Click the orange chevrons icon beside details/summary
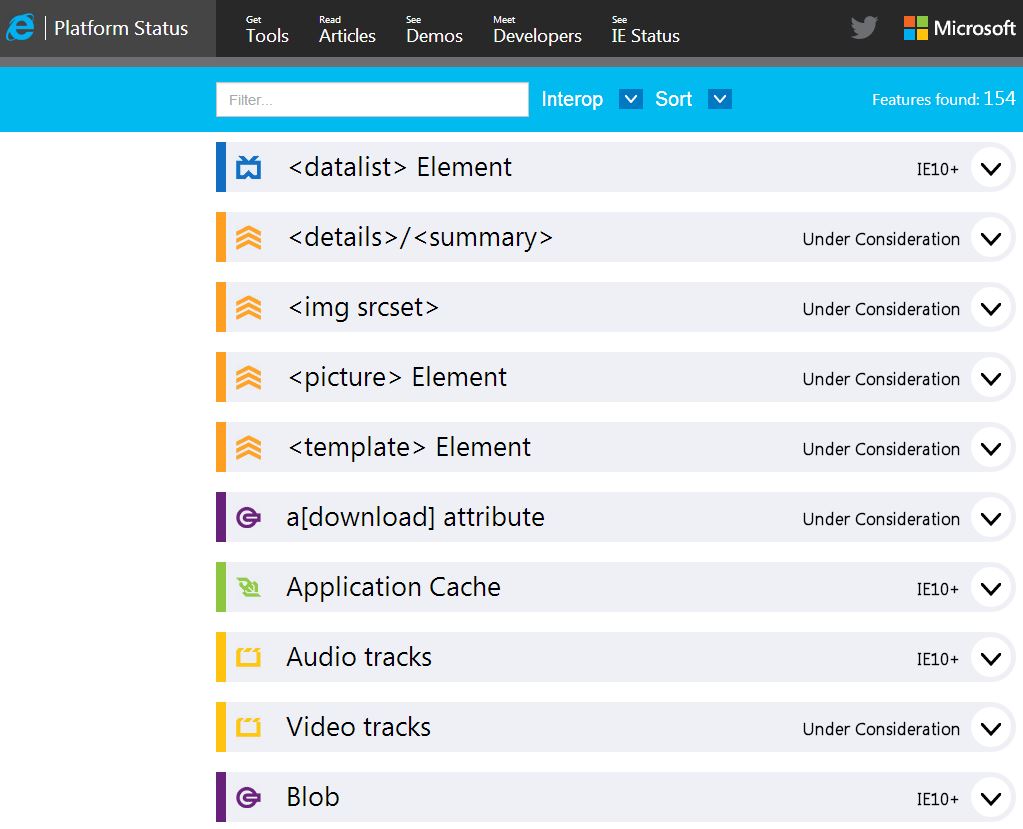Screen dimensions: 1023x829 (248, 238)
